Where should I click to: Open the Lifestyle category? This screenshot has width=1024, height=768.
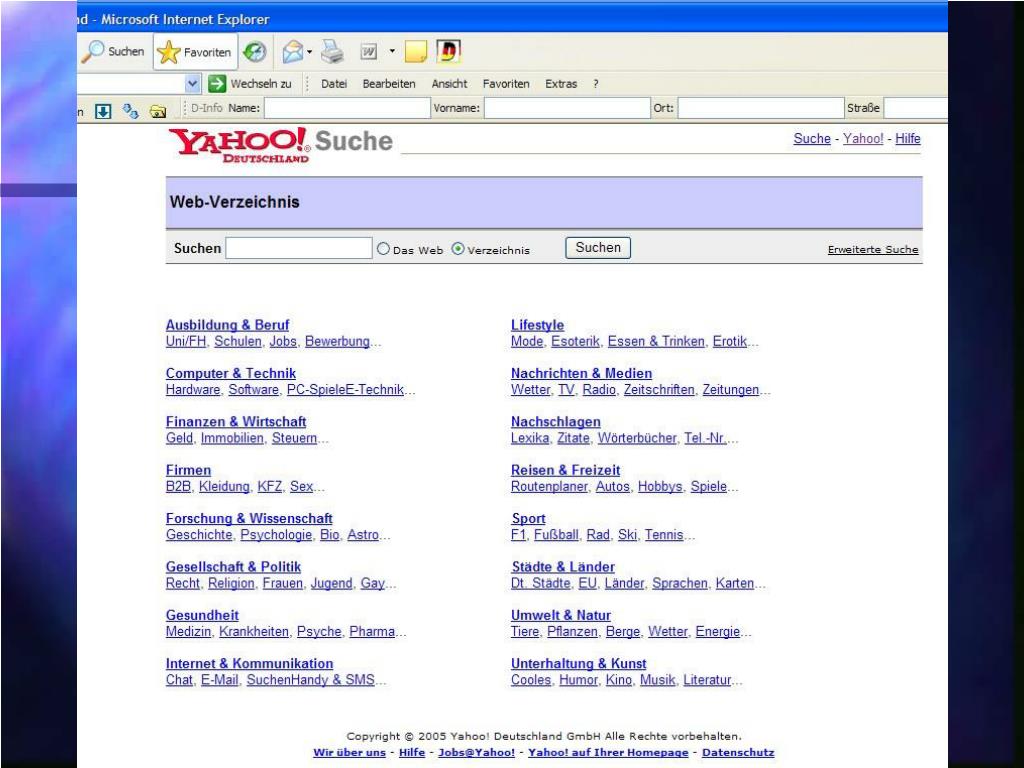click(x=537, y=325)
